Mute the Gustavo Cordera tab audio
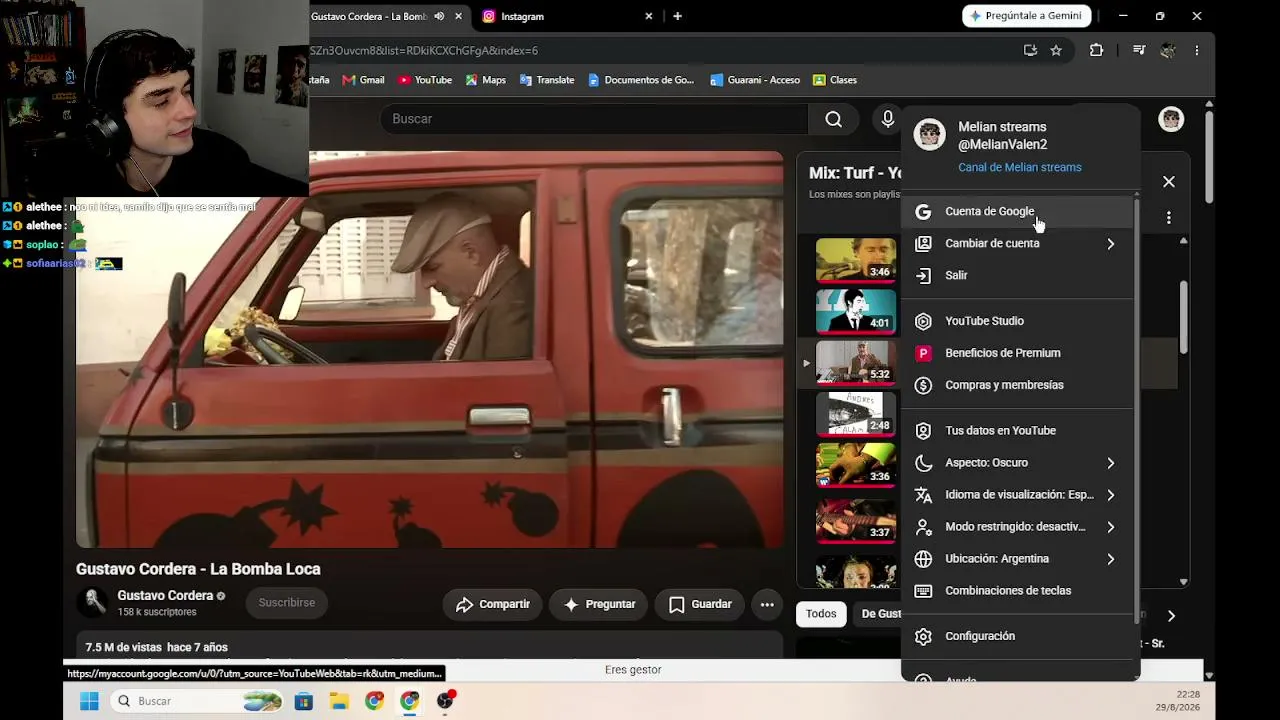1280x720 pixels. pyautogui.click(x=439, y=16)
